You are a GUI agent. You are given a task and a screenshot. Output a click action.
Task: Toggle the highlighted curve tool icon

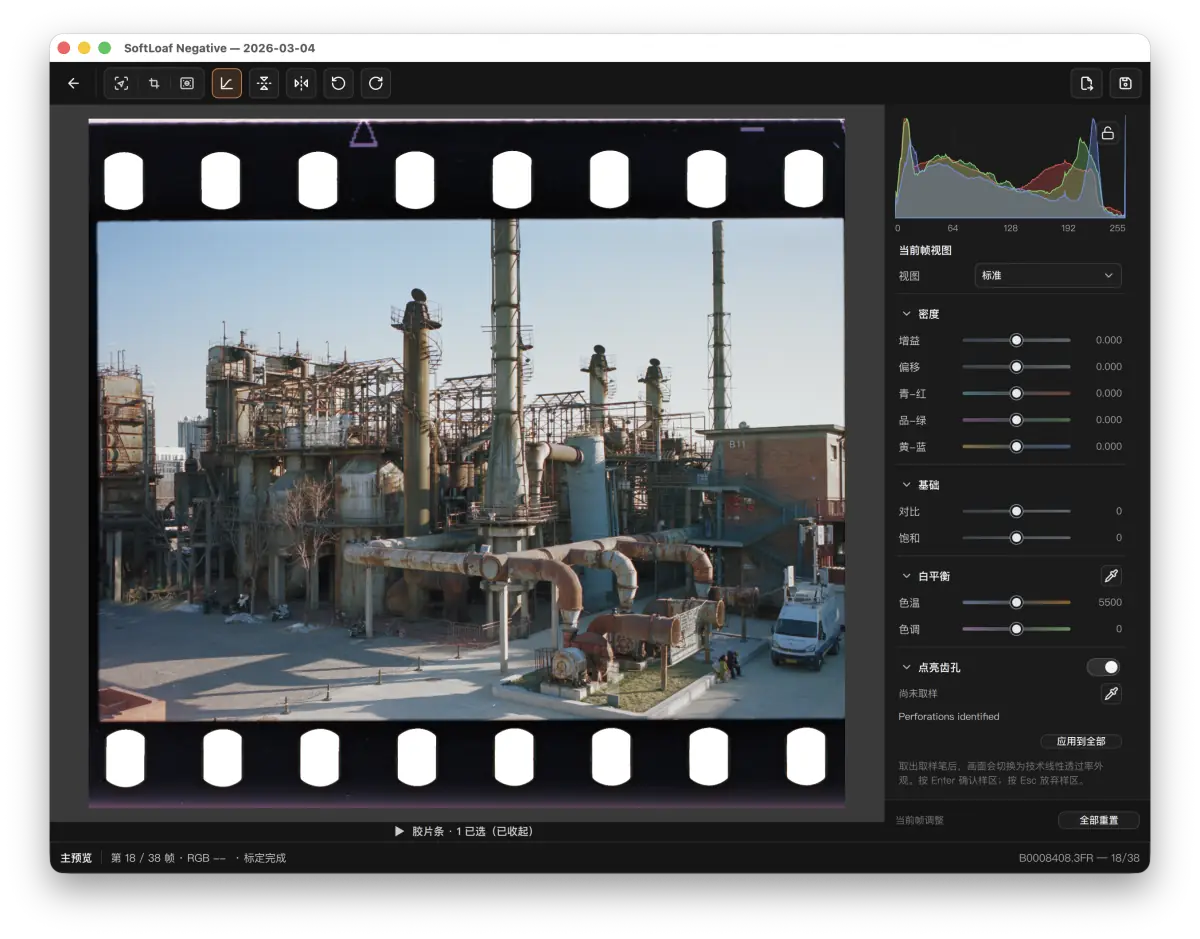pyautogui.click(x=227, y=83)
